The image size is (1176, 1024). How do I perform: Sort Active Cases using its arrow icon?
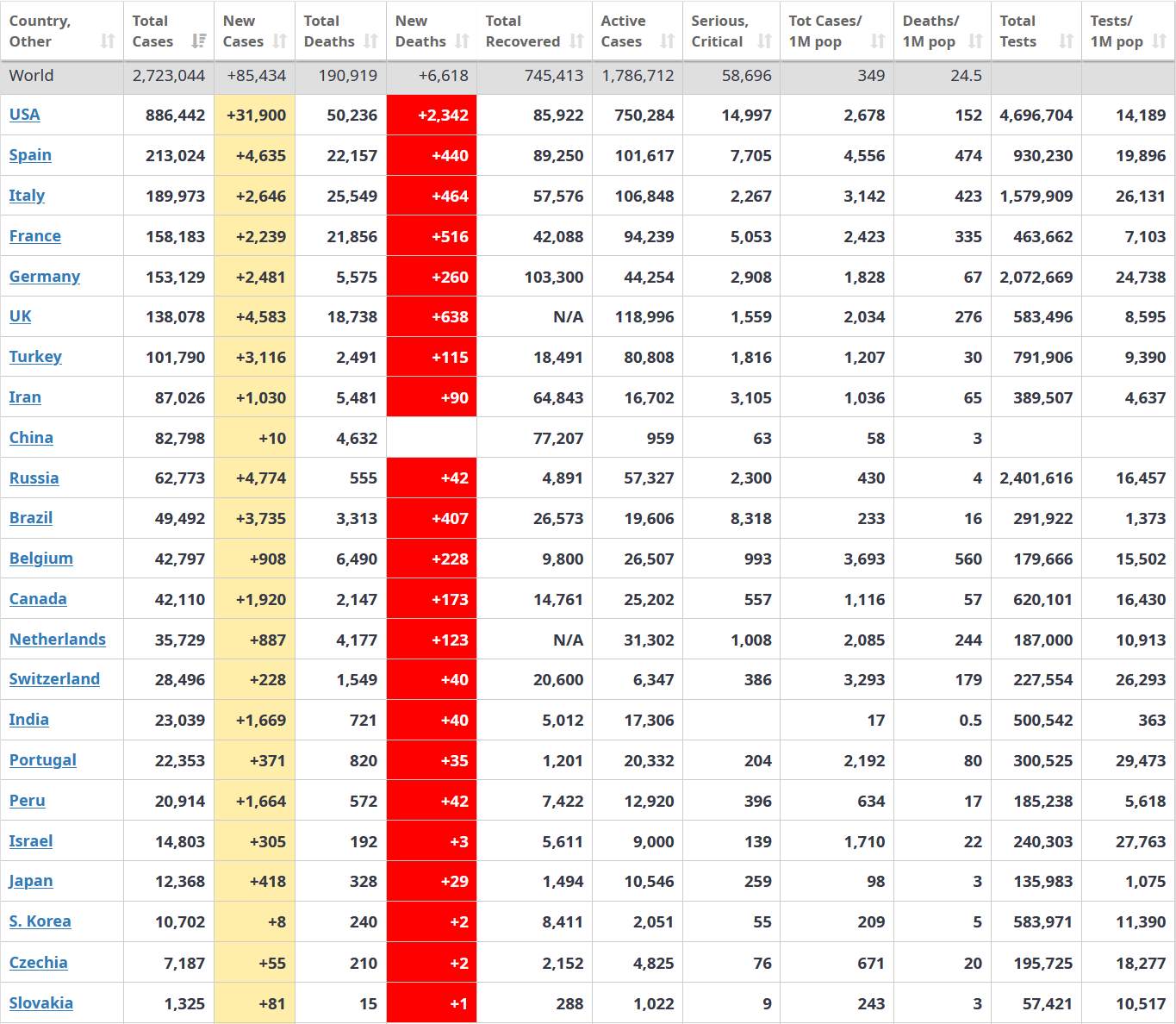[668, 41]
